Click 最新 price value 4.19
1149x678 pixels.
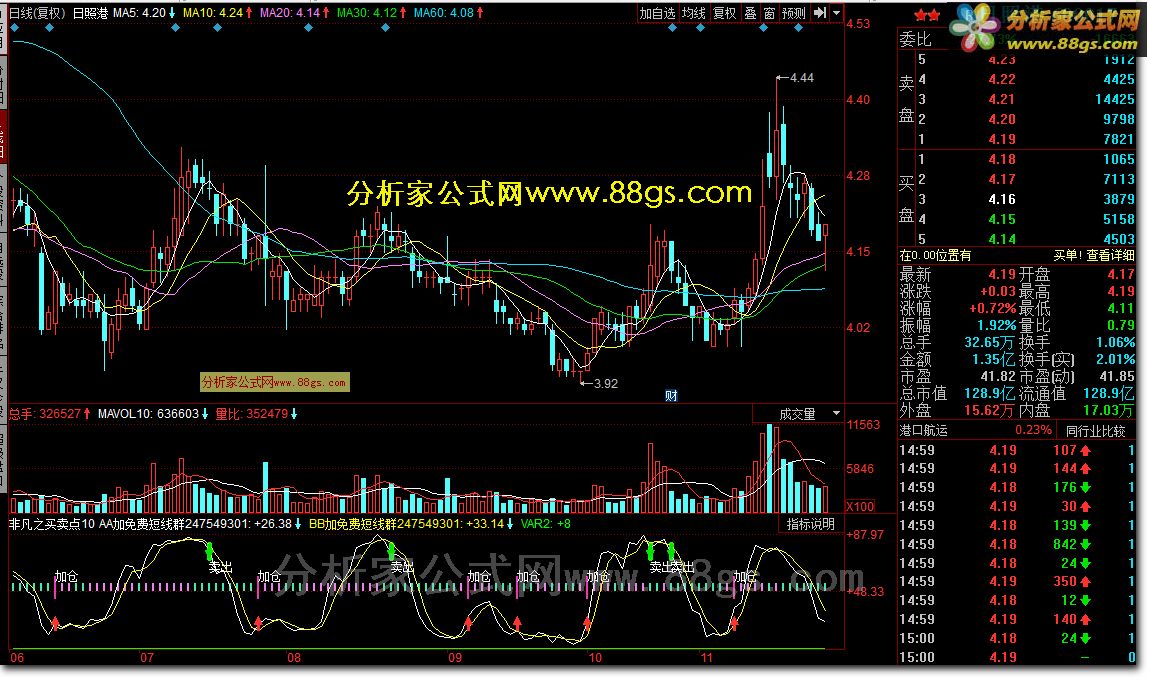pyautogui.click(x=1002, y=274)
